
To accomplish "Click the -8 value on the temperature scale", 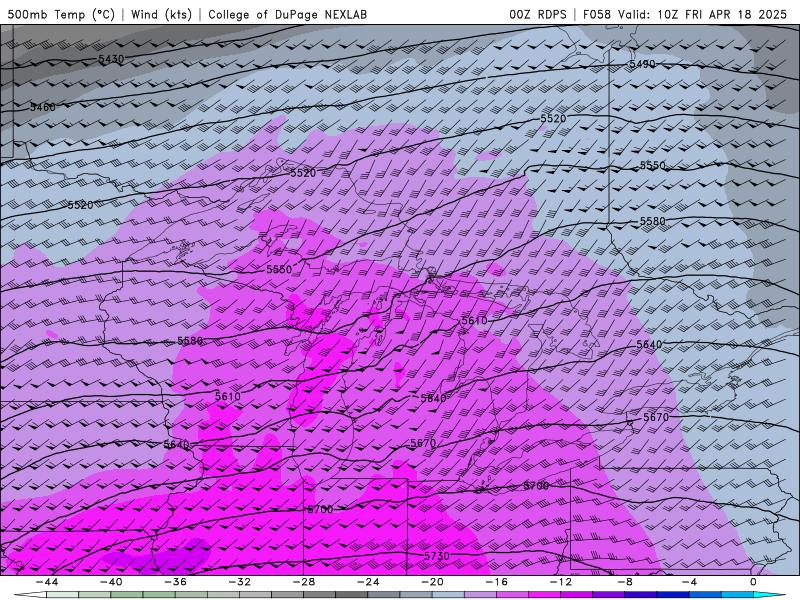I will click(x=625, y=582).
